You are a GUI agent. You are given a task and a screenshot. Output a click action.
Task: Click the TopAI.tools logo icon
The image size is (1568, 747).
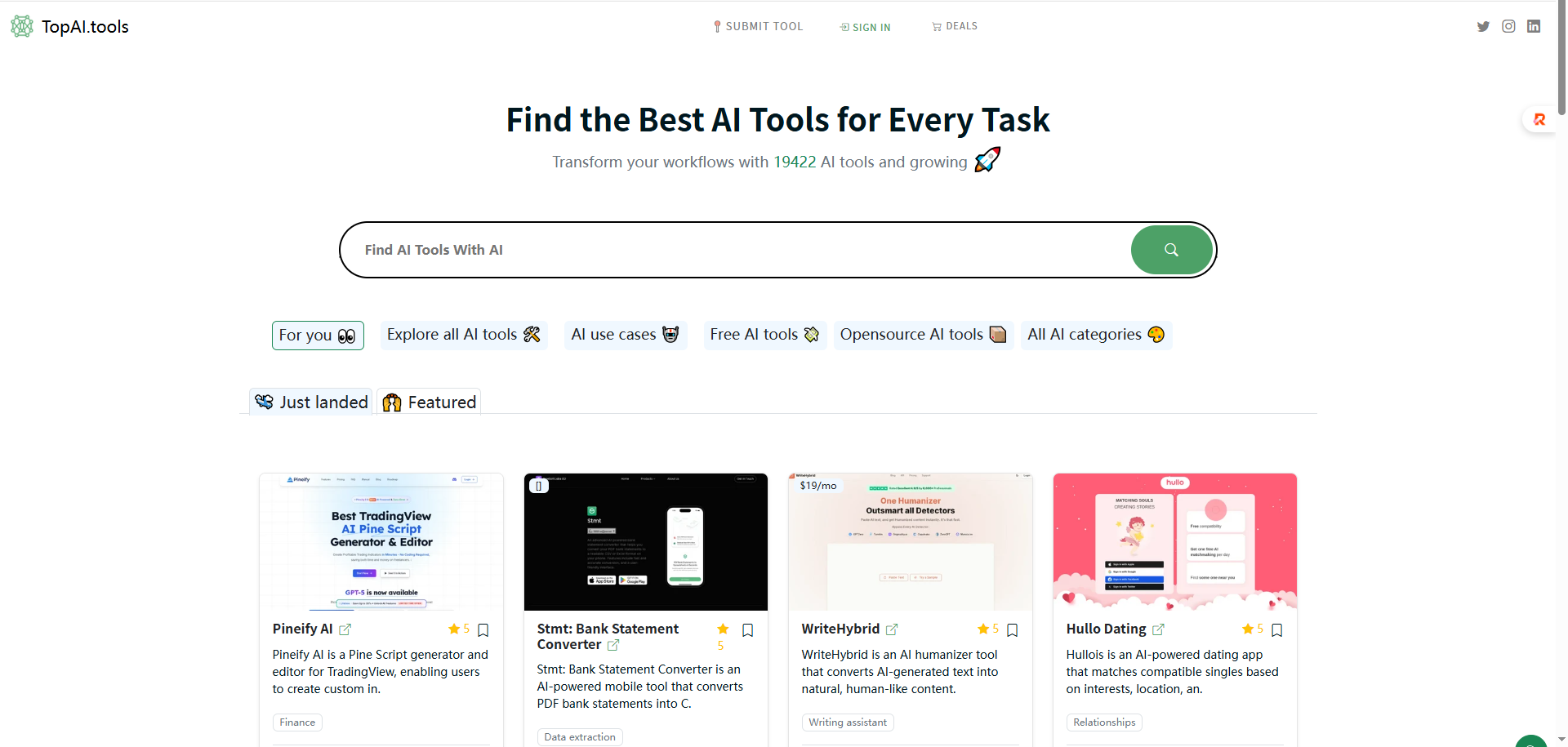(x=22, y=26)
